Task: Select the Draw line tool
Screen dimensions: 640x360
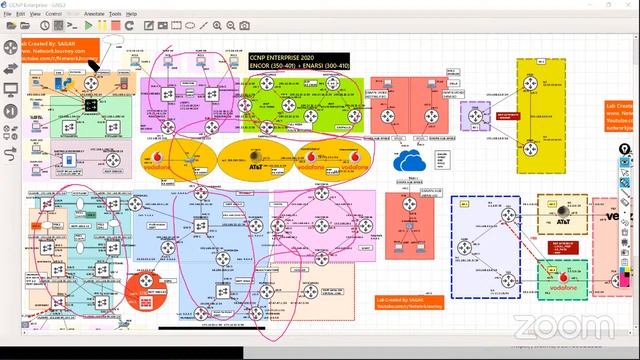Action: pos(203,26)
